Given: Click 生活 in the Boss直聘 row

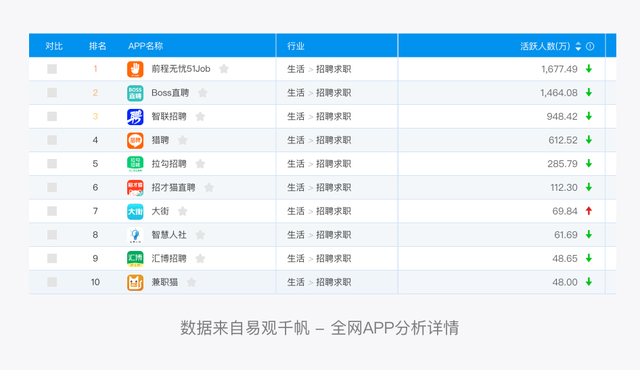Looking at the screenshot, I should tap(296, 93).
